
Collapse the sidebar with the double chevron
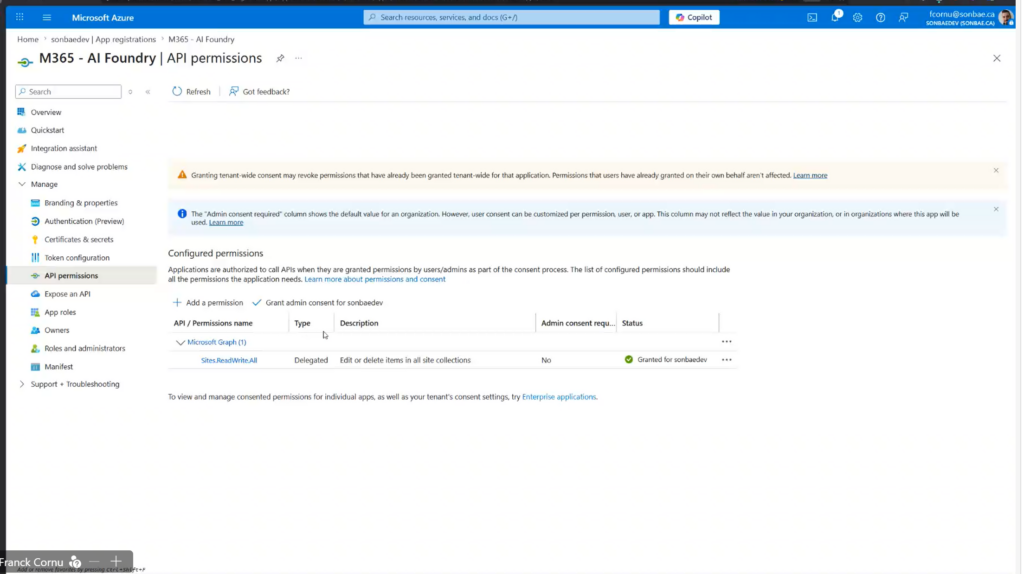(x=148, y=92)
